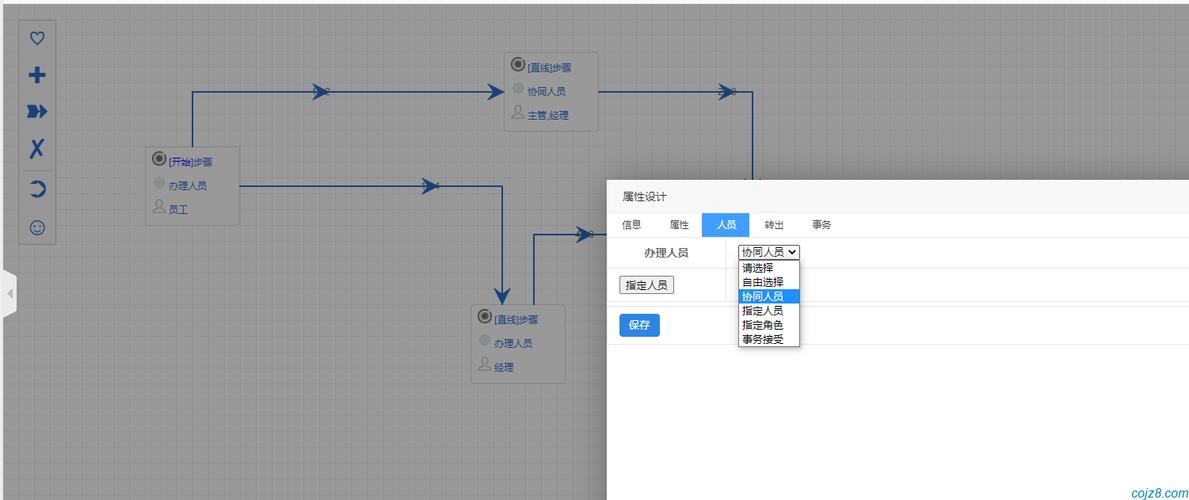Click the blue 保存 button
The height and width of the screenshot is (500, 1189).
click(x=639, y=325)
